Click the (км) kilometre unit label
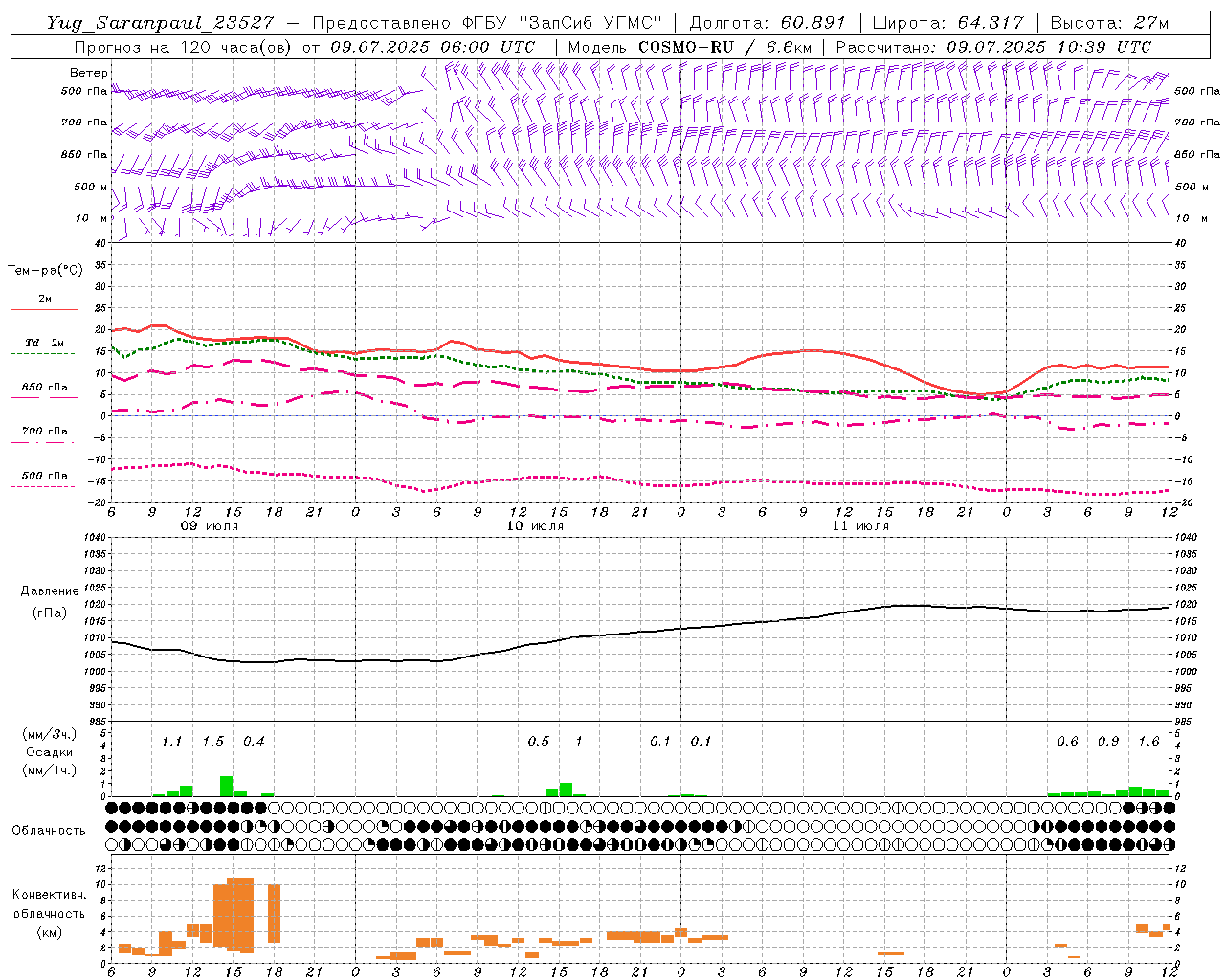The width and height of the screenshot is (1225, 980). [50, 931]
